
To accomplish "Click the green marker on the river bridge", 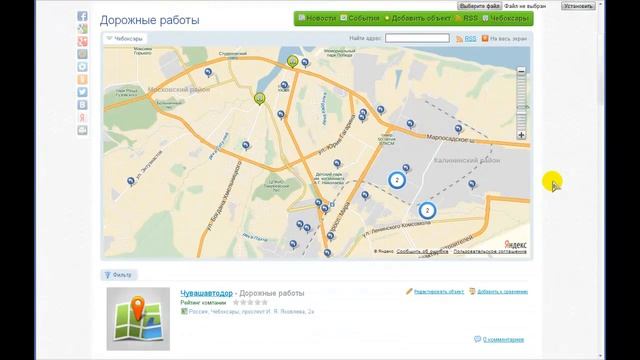I will (x=292, y=62).
